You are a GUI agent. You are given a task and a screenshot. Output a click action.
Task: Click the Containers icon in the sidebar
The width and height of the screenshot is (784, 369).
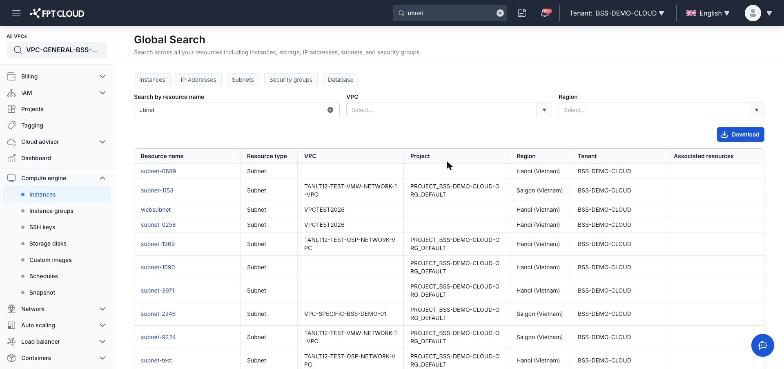[x=11, y=358]
